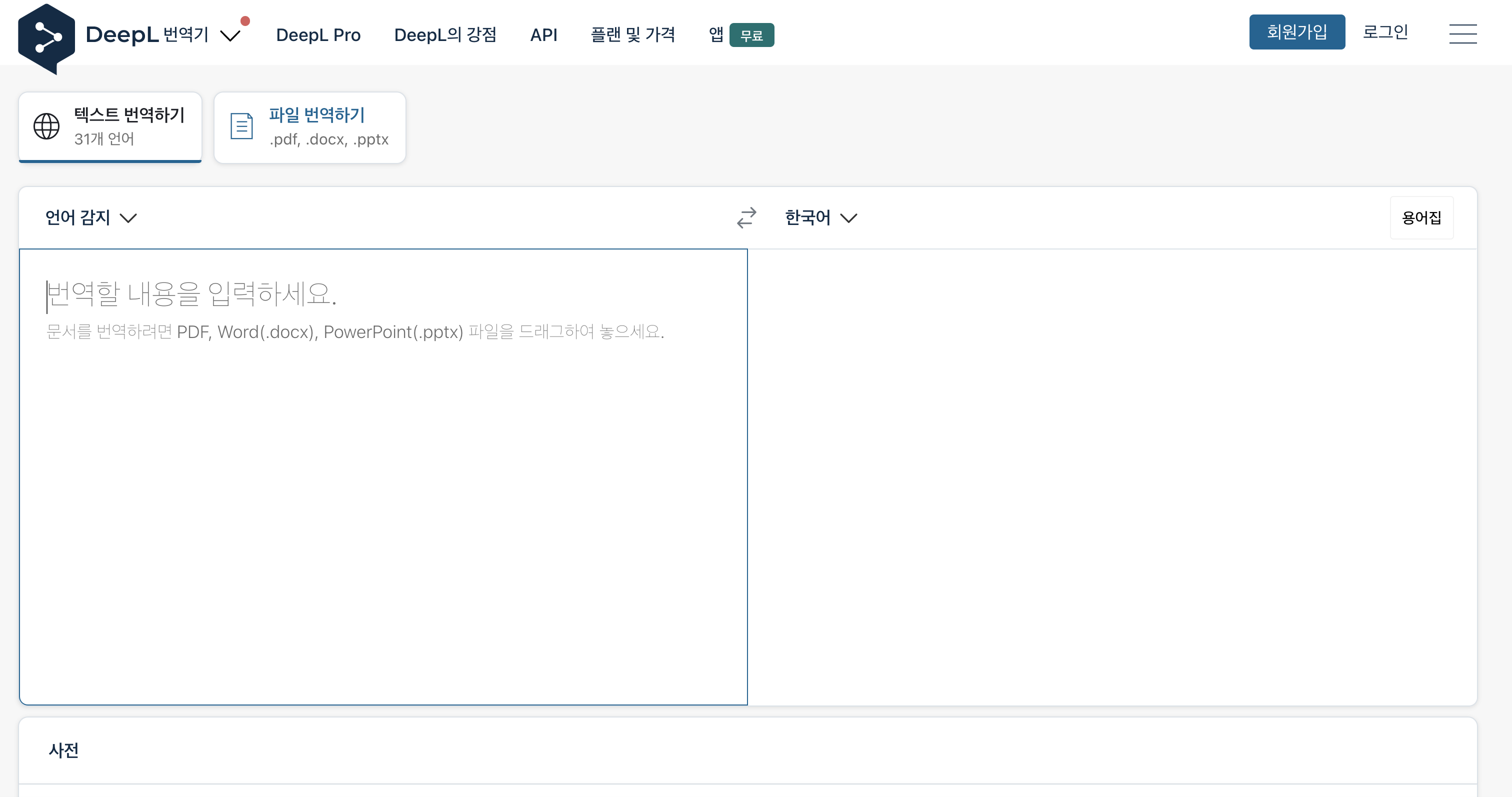This screenshot has width=1512, height=797.
Task: Select API from the navigation
Action: point(543,35)
